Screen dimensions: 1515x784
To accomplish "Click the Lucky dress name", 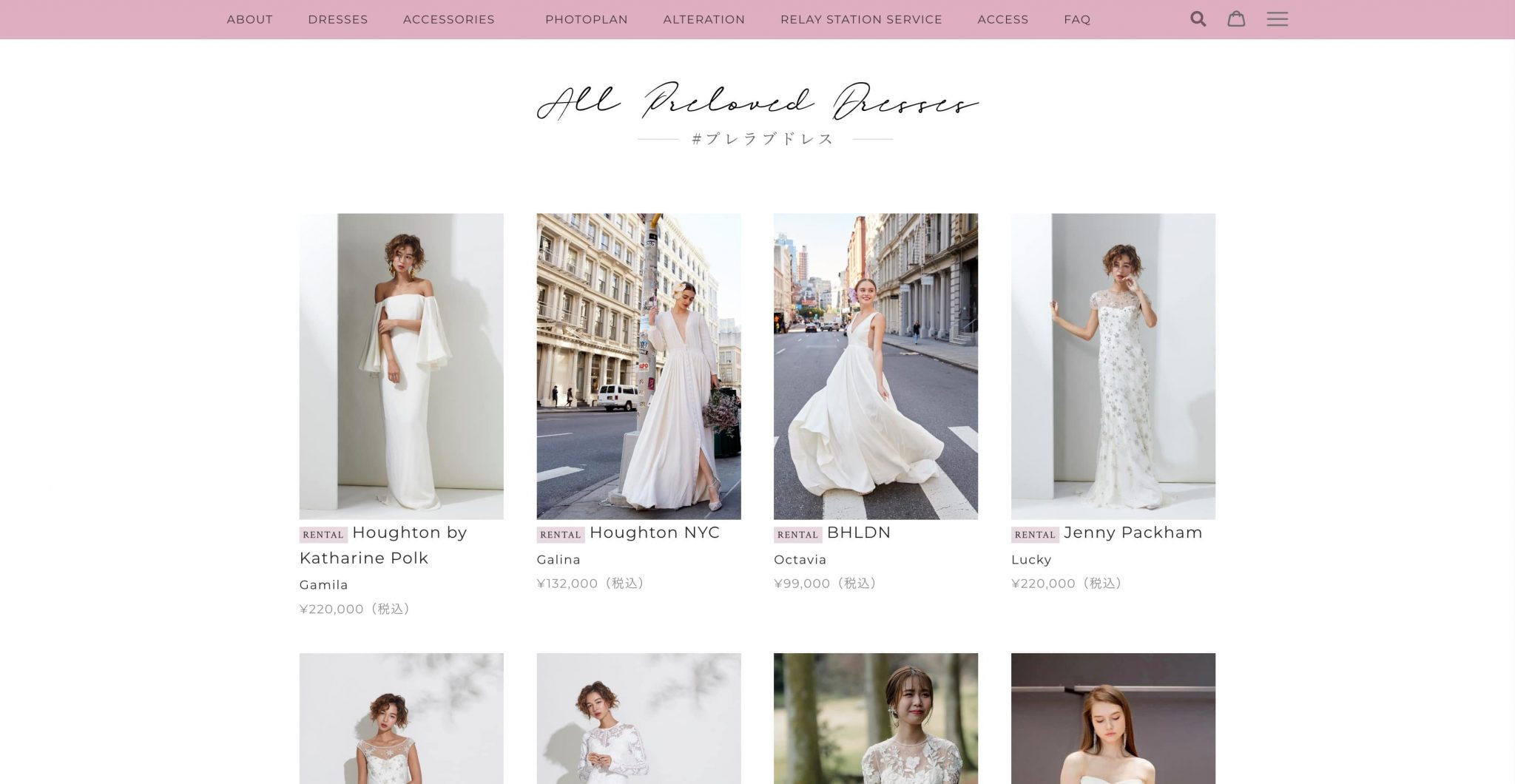I will (1031, 560).
